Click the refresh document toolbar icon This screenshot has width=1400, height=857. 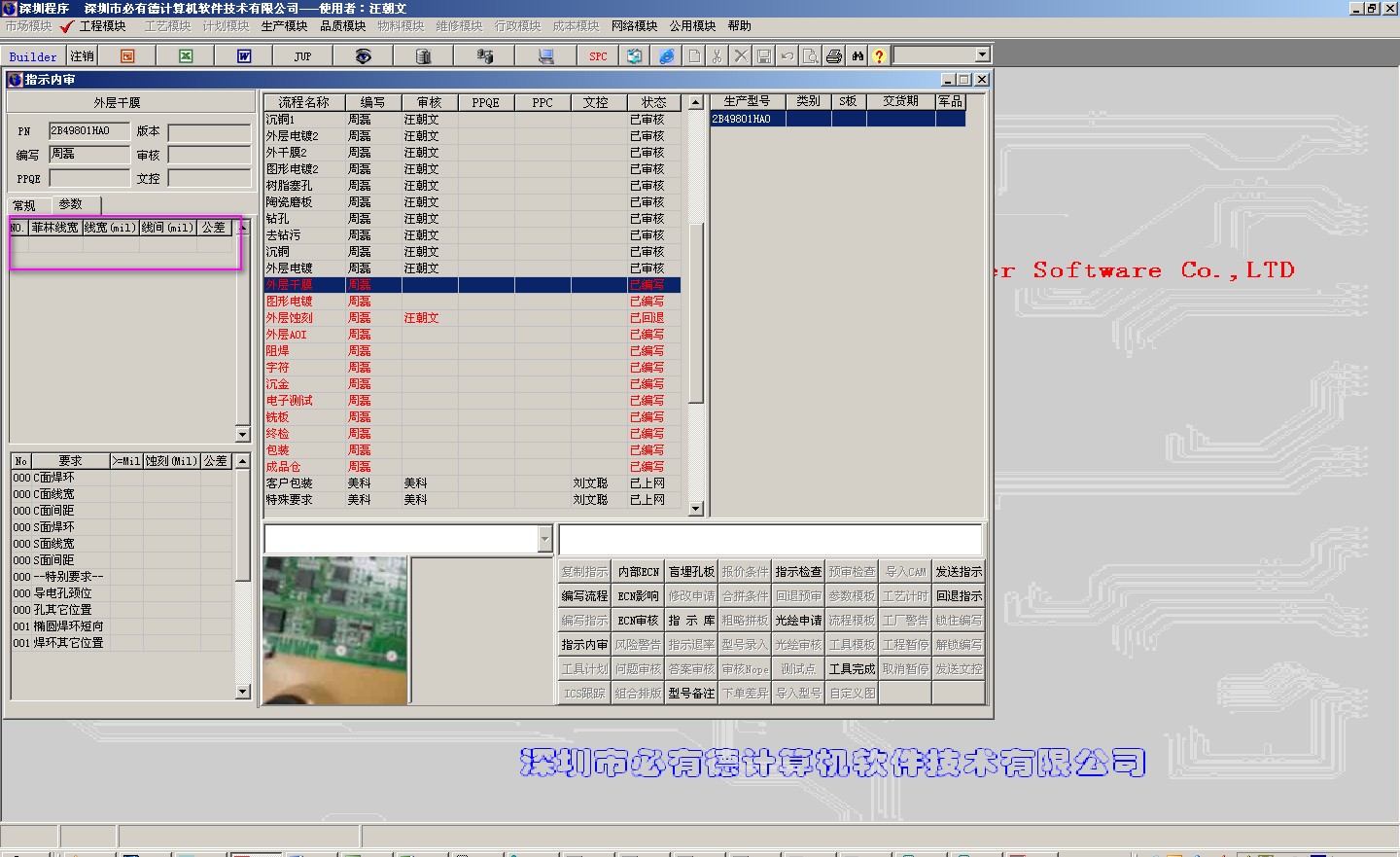[634, 56]
